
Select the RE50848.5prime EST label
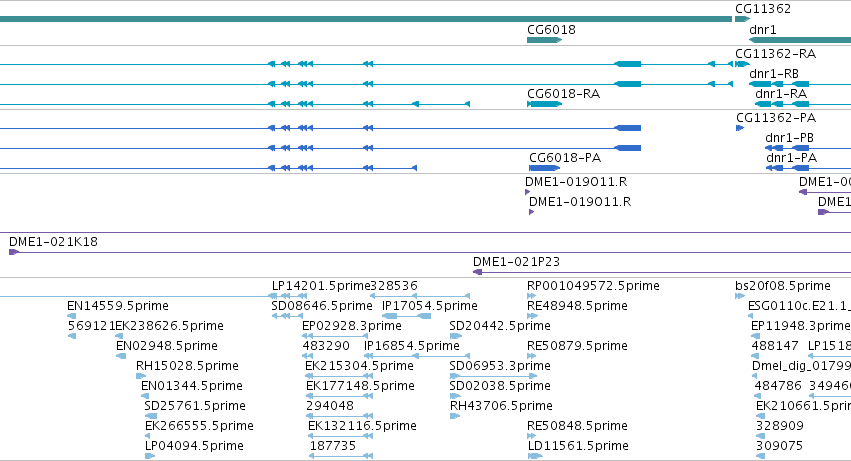(x=577, y=426)
